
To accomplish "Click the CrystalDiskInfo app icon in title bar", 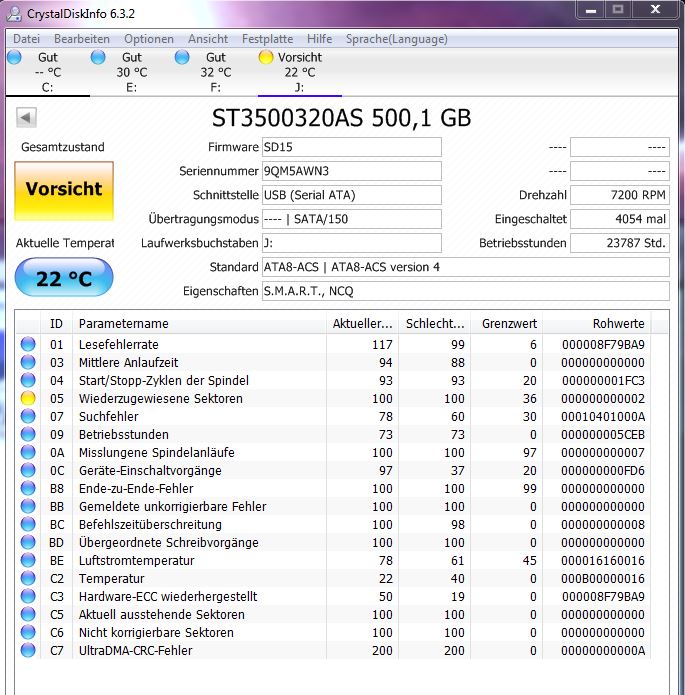I will click(x=15, y=13).
